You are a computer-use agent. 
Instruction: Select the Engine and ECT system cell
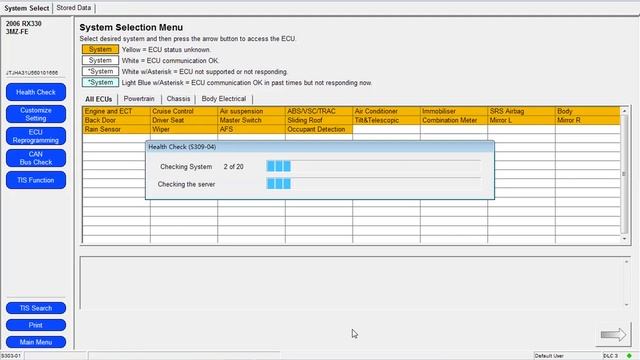[x=116, y=111]
